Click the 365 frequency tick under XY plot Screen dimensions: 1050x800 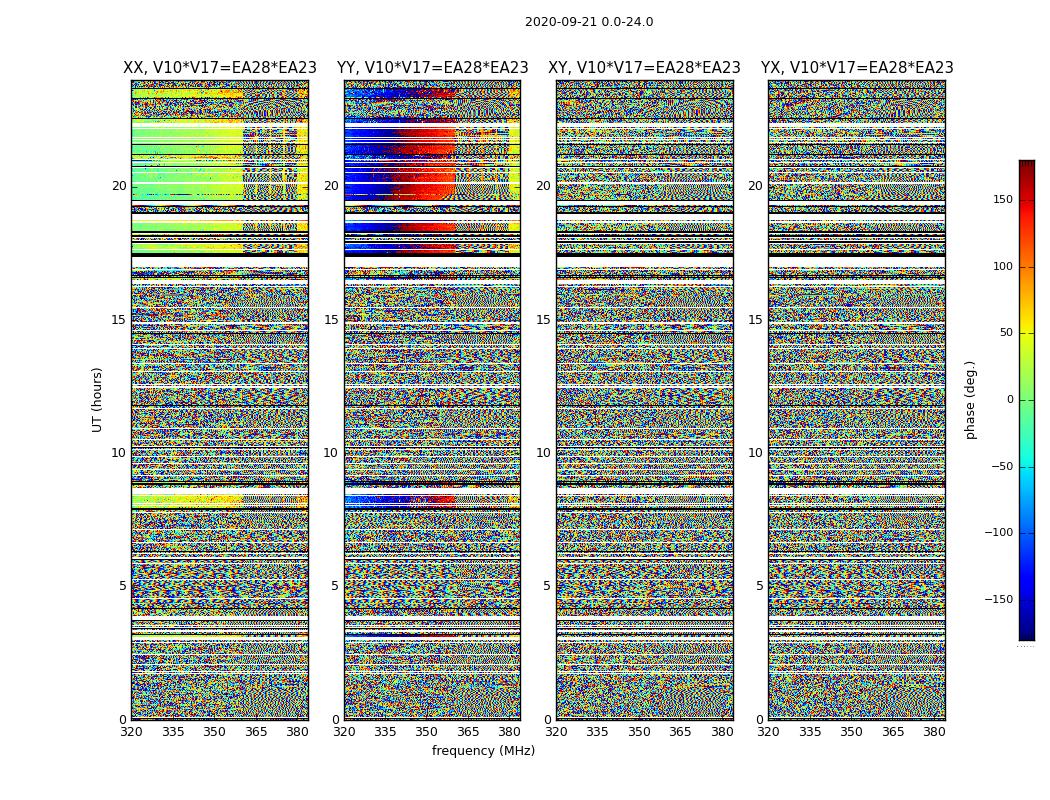(x=680, y=732)
